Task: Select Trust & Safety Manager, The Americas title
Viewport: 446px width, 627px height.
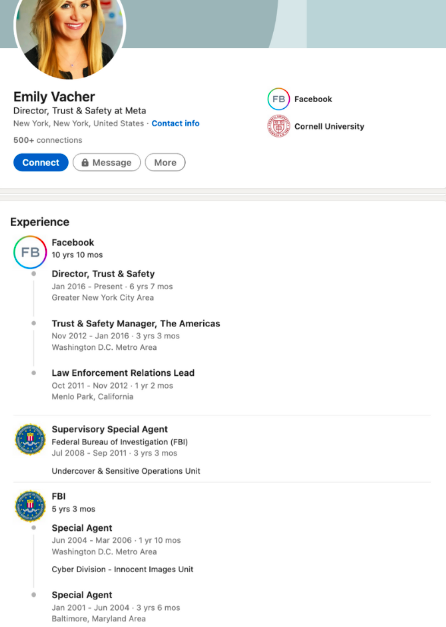Action: coord(136,323)
